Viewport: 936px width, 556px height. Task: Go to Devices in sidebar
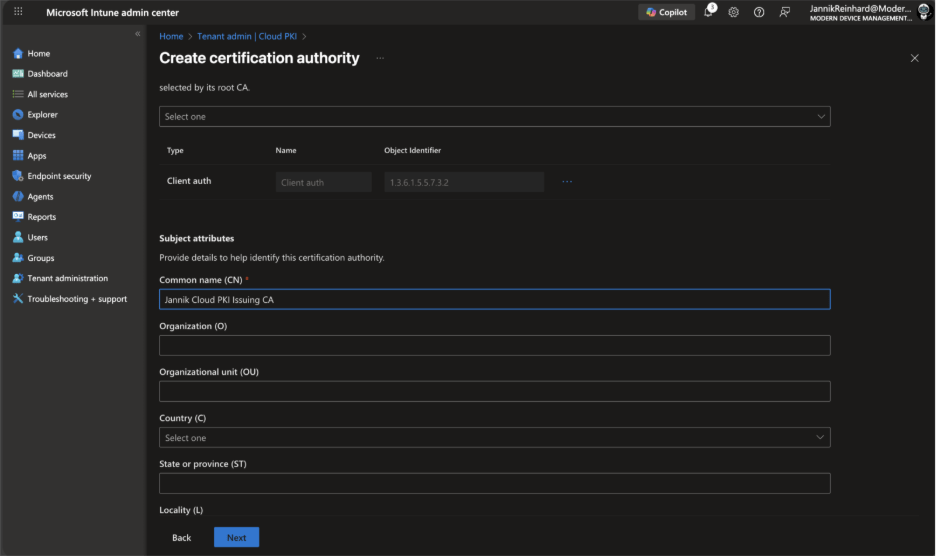pyautogui.click(x=41, y=135)
